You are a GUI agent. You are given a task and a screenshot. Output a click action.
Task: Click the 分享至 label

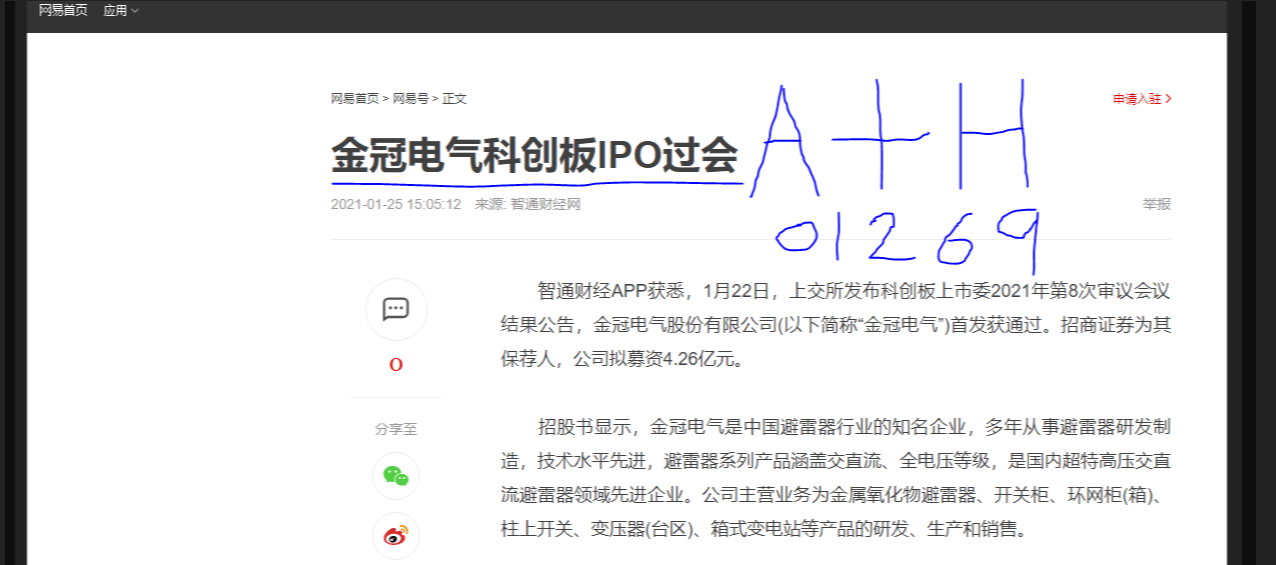[x=396, y=429]
